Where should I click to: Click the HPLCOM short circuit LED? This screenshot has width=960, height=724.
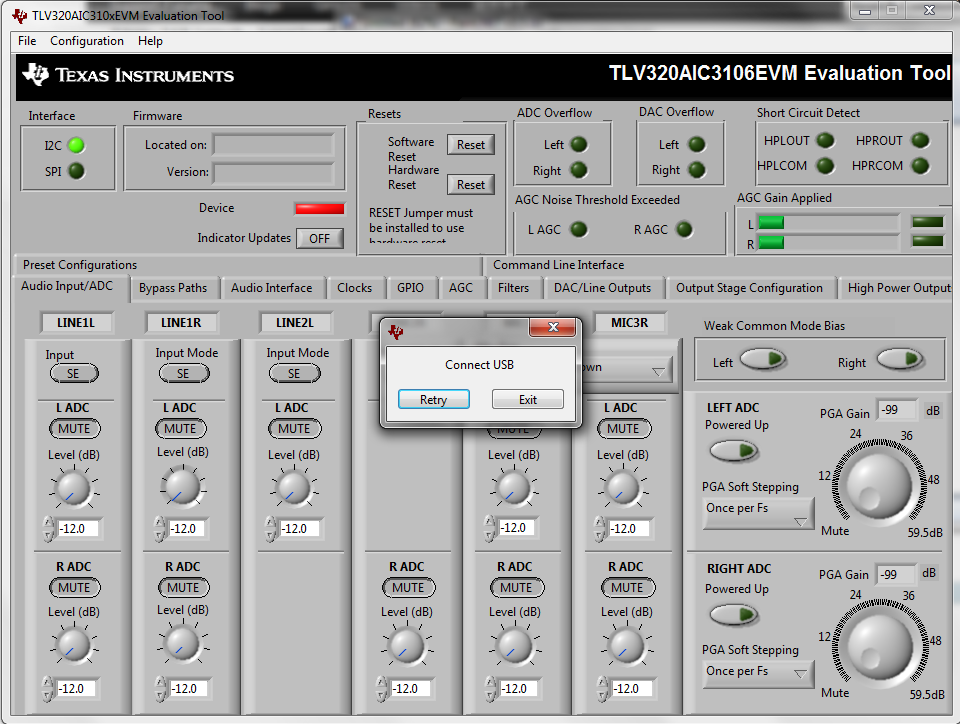coord(825,165)
